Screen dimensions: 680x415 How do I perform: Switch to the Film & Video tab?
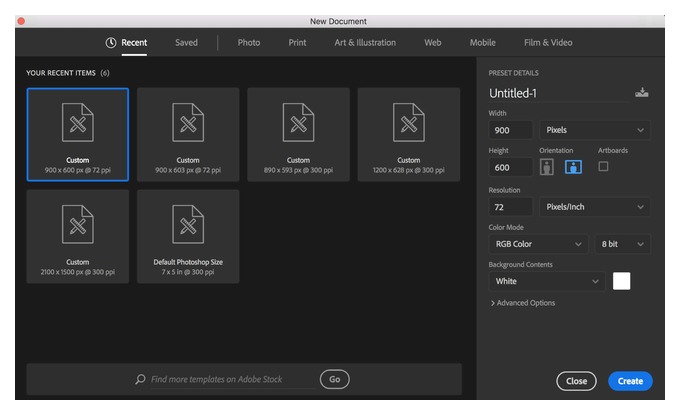548,42
